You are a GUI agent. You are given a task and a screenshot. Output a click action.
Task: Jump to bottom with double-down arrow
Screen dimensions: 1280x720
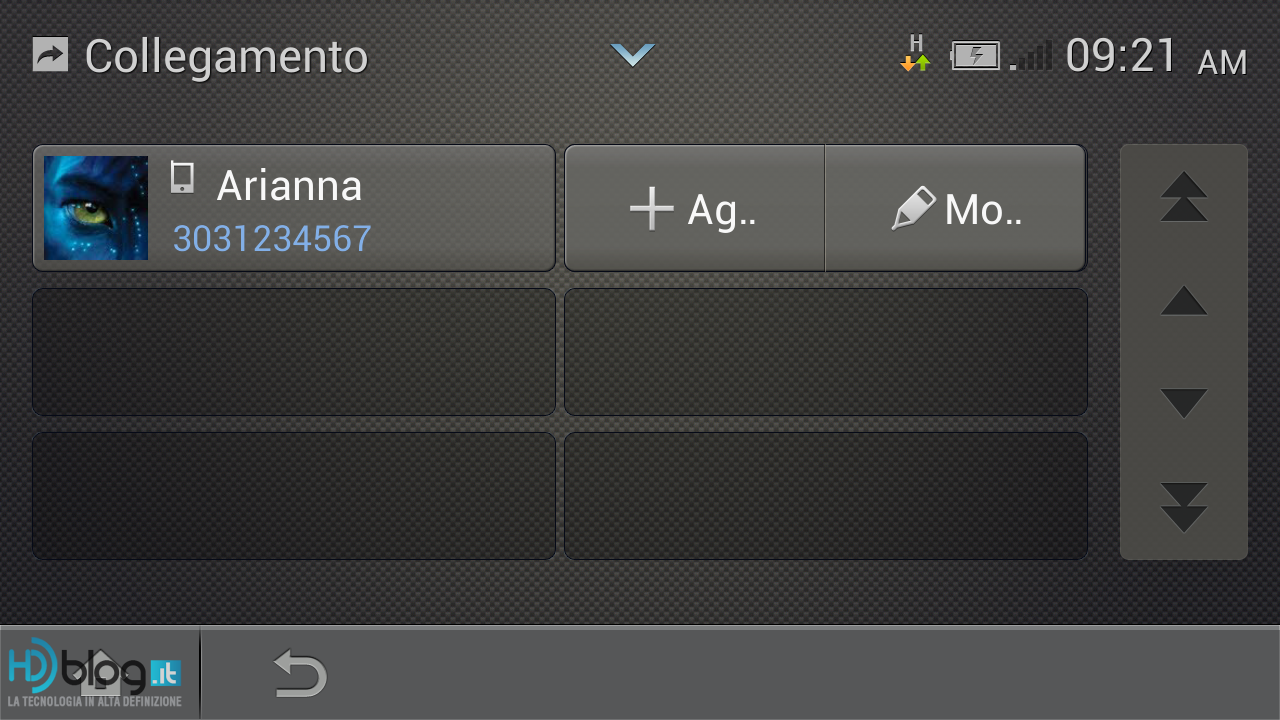click(x=1184, y=507)
